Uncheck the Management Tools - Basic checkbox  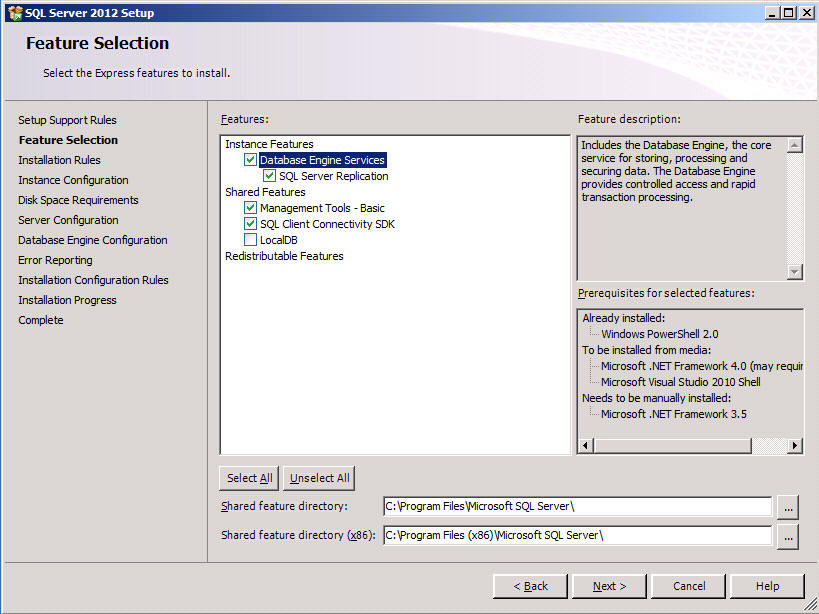click(250, 208)
